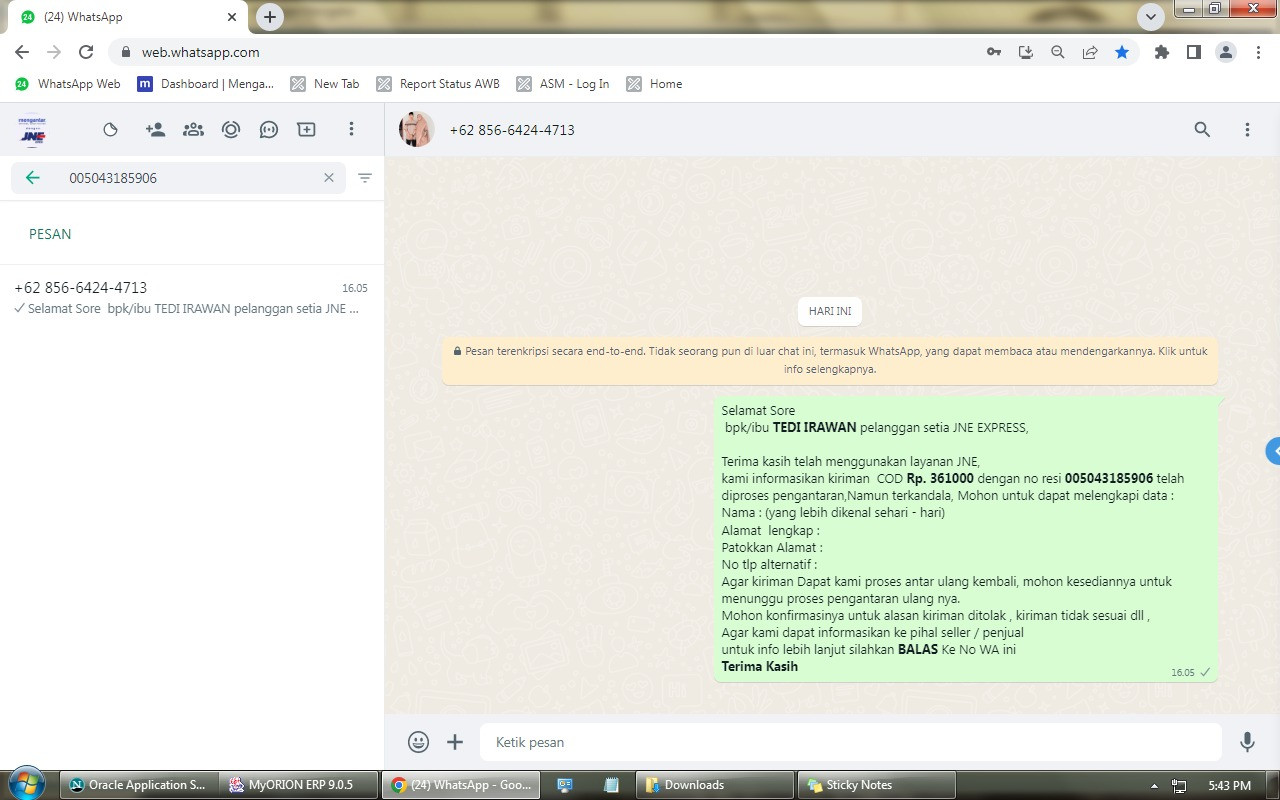Open Dashboard | Menga... bookmark
1280x800 pixels.
tap(206, 84)
